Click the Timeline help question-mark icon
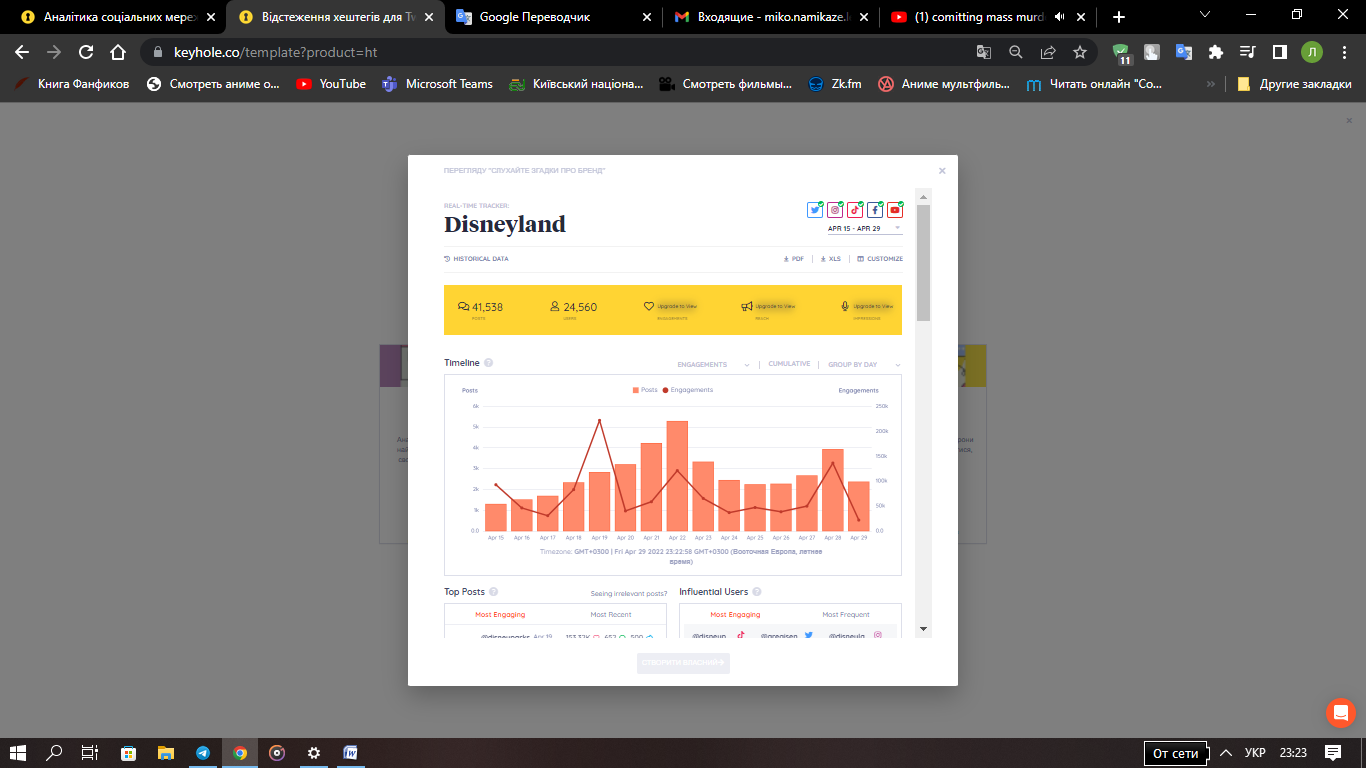Screen dimensions: 1366x768 click(x=489, y=363)
